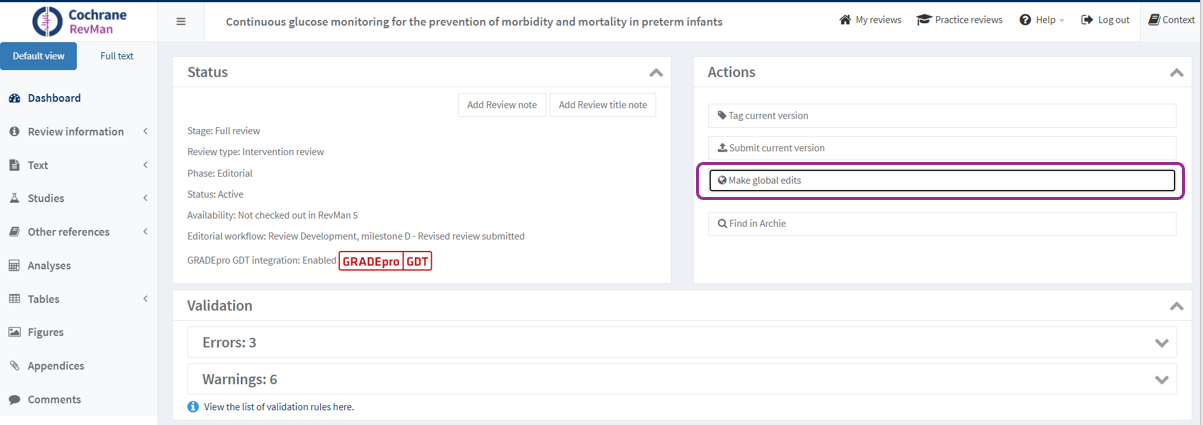This screenshot has height=425, width=1203.
Task: Expand Review information in sidebar
Action: tap(76, 132)
